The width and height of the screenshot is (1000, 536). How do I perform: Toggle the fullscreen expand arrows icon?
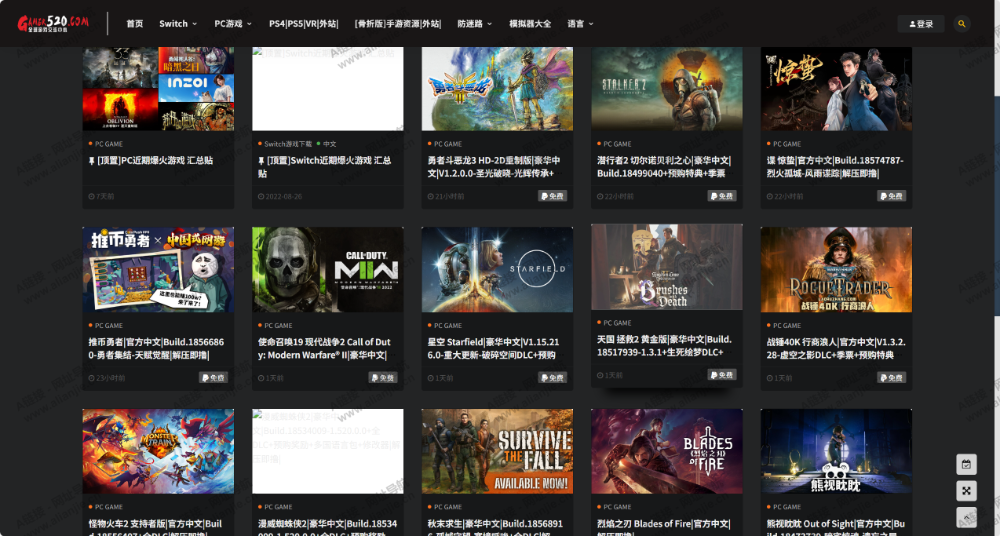click(966, 491)
